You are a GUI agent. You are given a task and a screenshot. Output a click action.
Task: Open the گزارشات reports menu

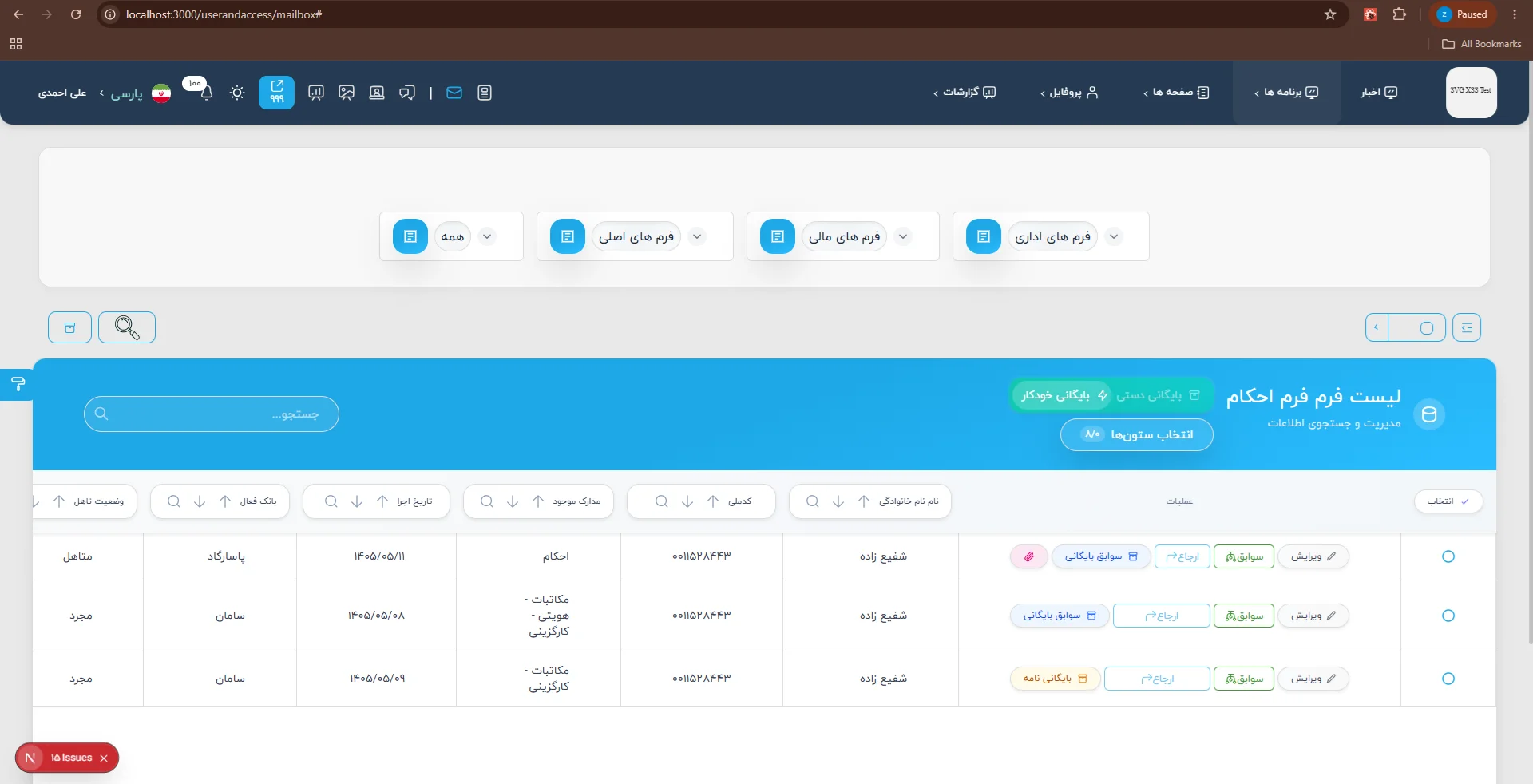tap(965, 93)
